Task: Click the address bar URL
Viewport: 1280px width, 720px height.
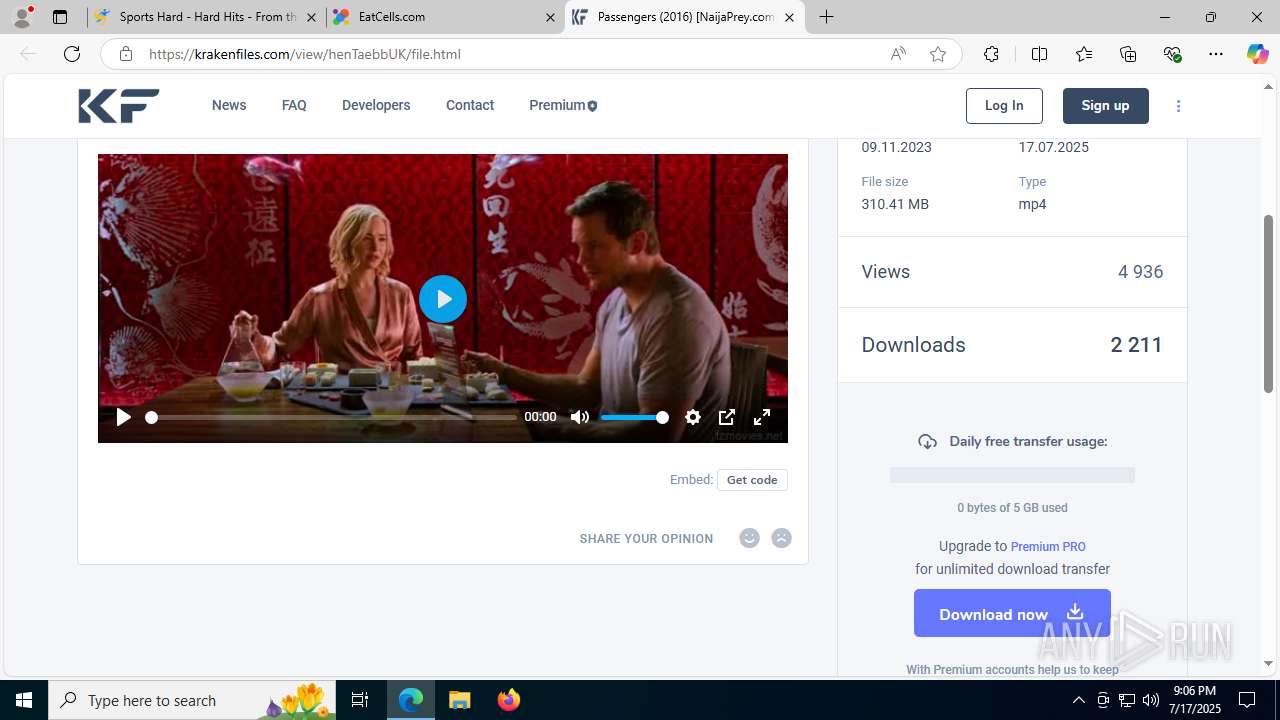Action: pyautogui.click(x=305, y=54)
